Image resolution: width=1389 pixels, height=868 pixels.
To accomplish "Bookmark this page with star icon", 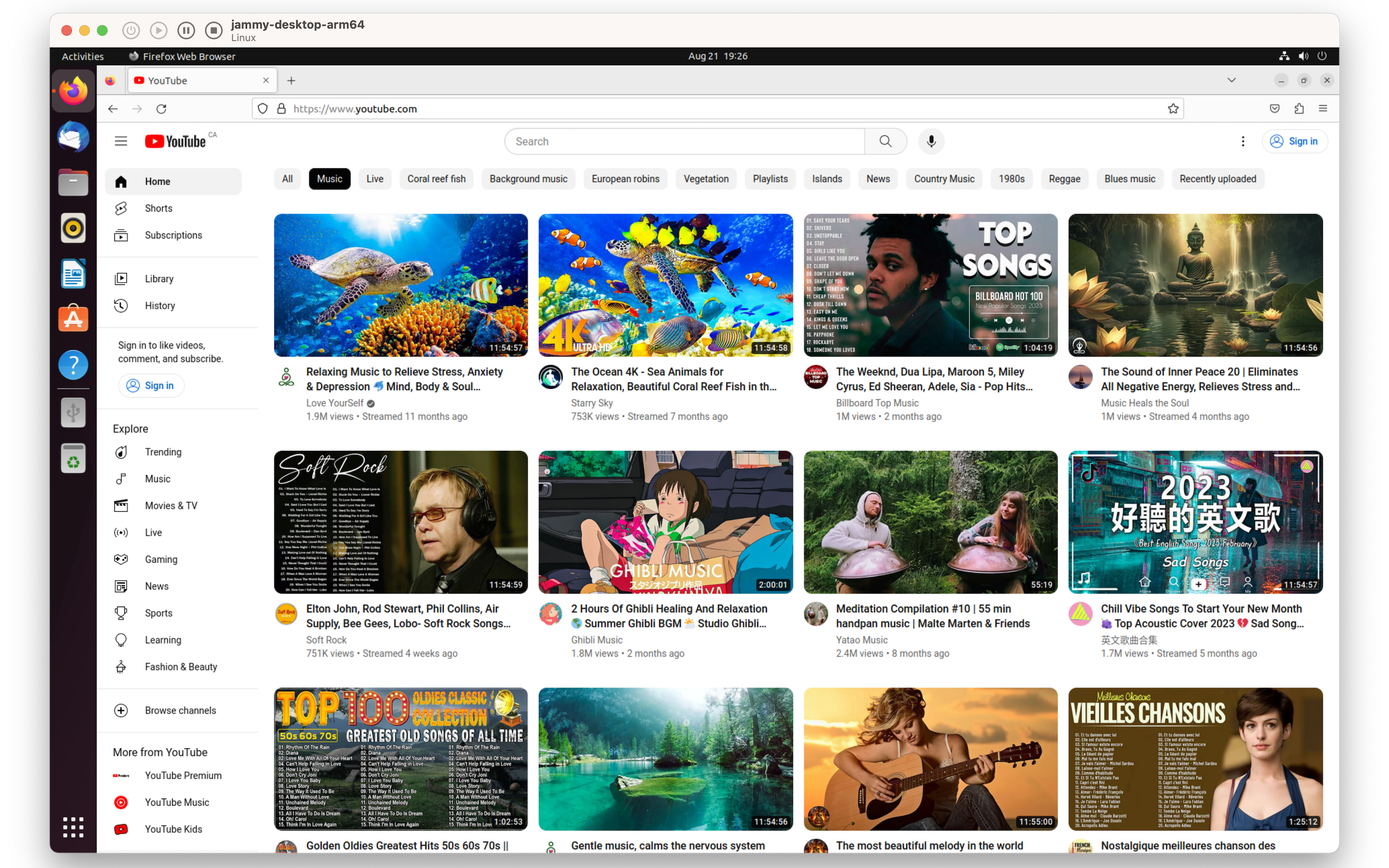I will (1172, 108).
